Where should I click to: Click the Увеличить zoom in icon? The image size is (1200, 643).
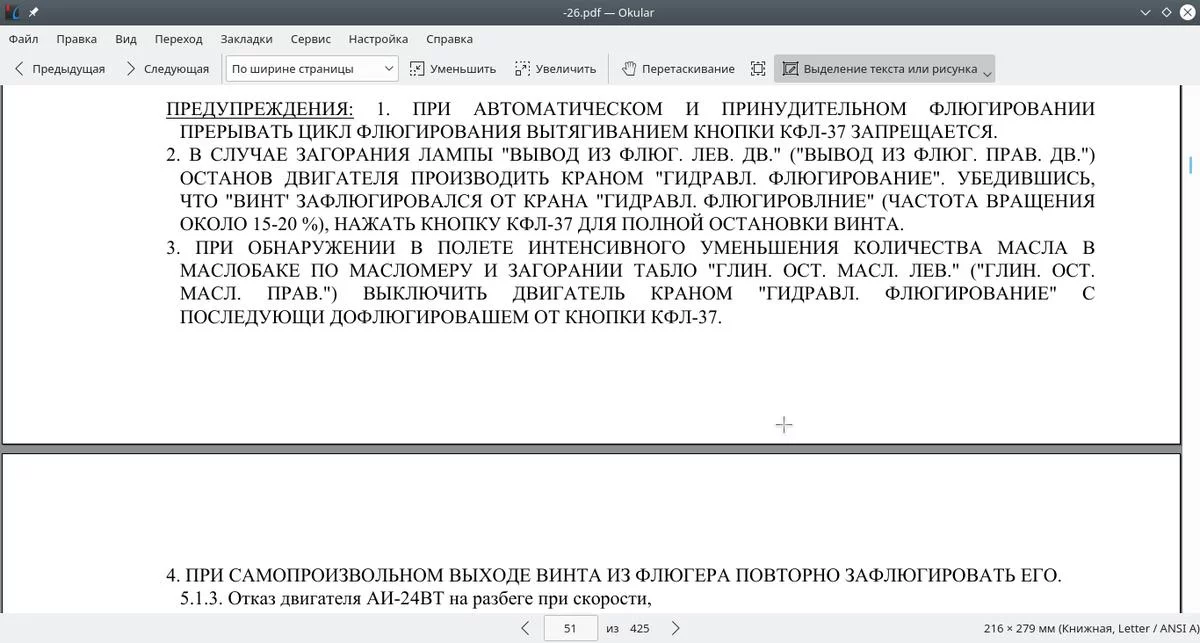(555, 69)
